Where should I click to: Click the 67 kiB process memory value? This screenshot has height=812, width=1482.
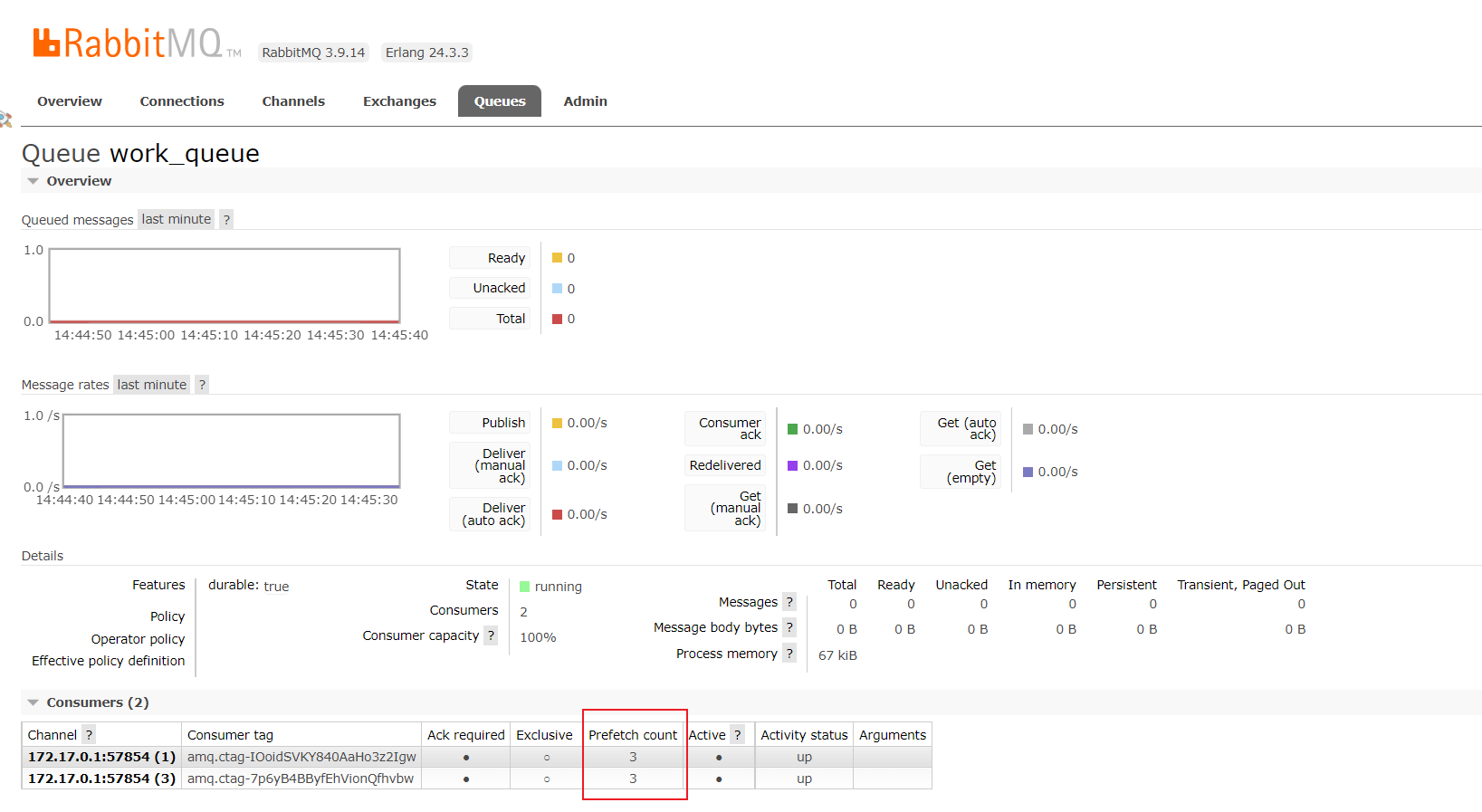[x=837, y=655]
